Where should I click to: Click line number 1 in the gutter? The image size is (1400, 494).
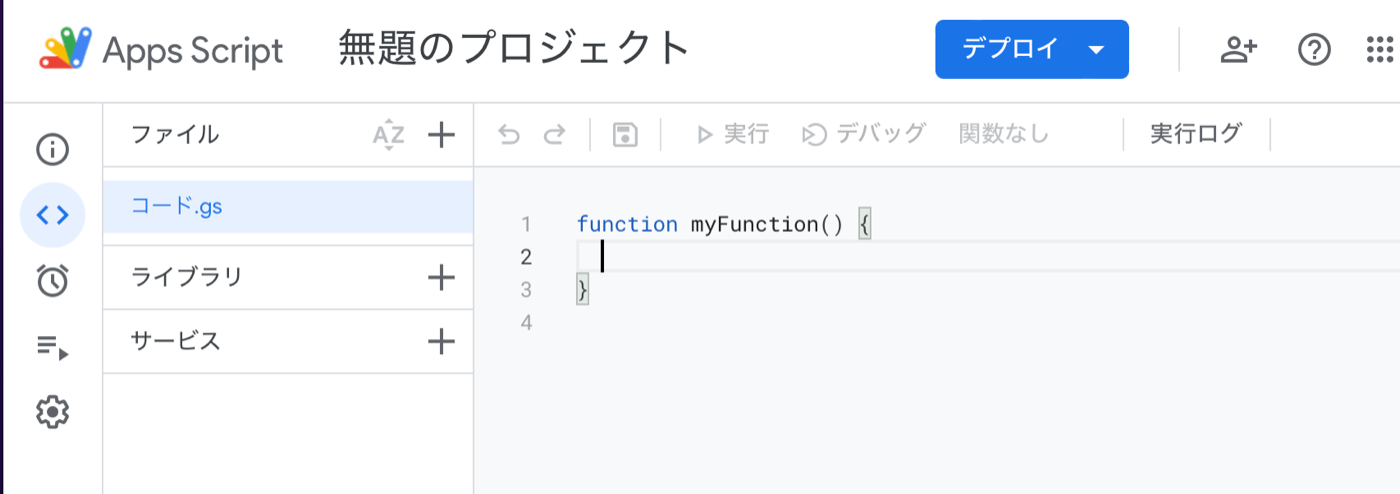526,224
